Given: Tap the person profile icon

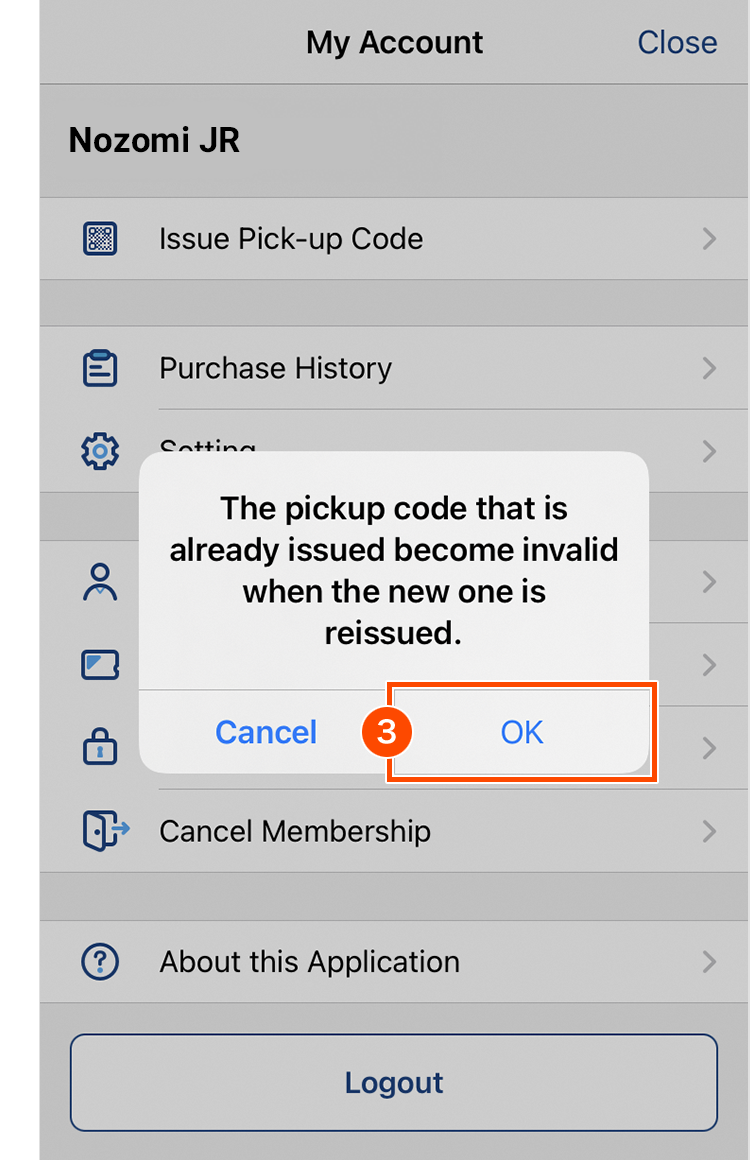Looking at the screenshot, I should click(x=99, y=581).
